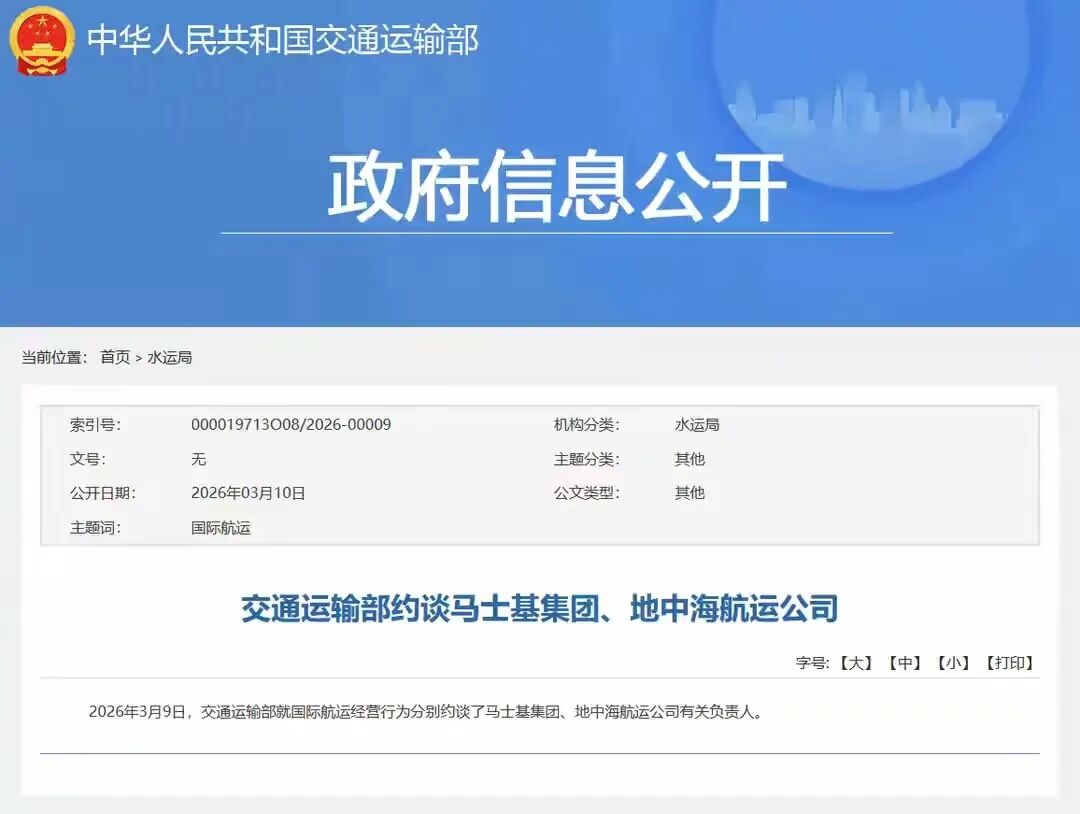Click the 公文类型 value 其他
The height and width of the screenshot is (814, 1080).
(689, 493)
